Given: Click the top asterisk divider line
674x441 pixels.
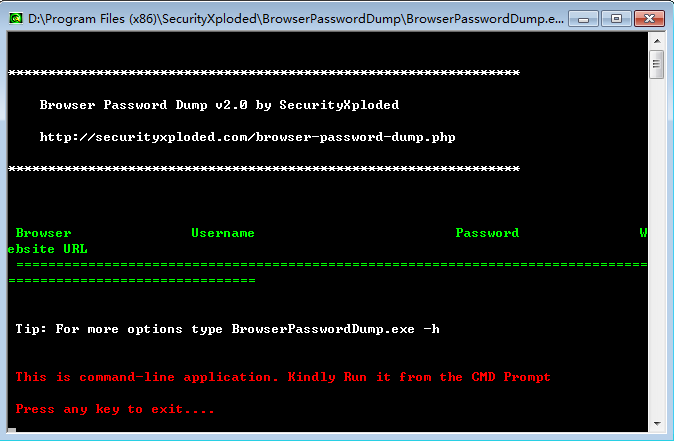Looking at the screenshot, I should [x=263, y=73].
